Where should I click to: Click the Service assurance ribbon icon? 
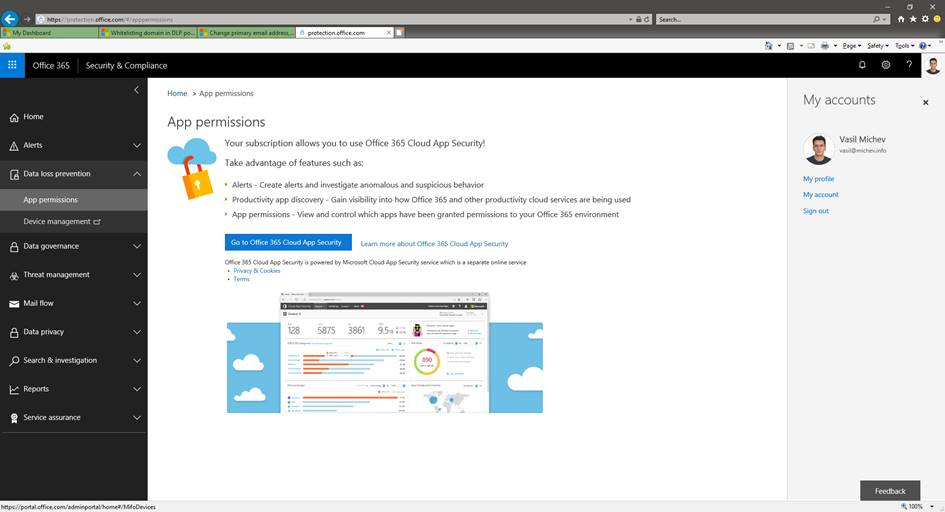[x=14, y=418]
